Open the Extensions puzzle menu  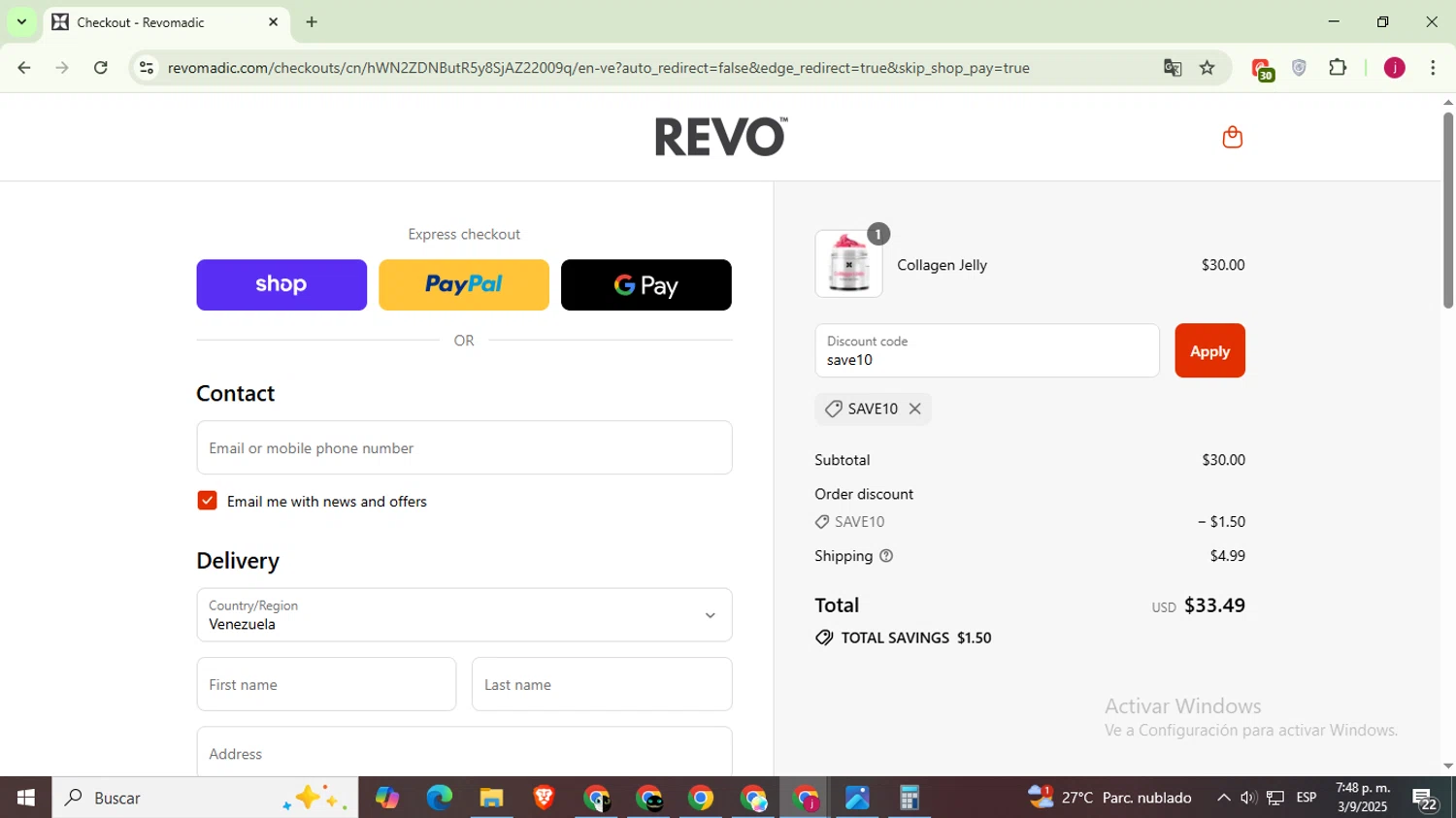coord(1338,68)
